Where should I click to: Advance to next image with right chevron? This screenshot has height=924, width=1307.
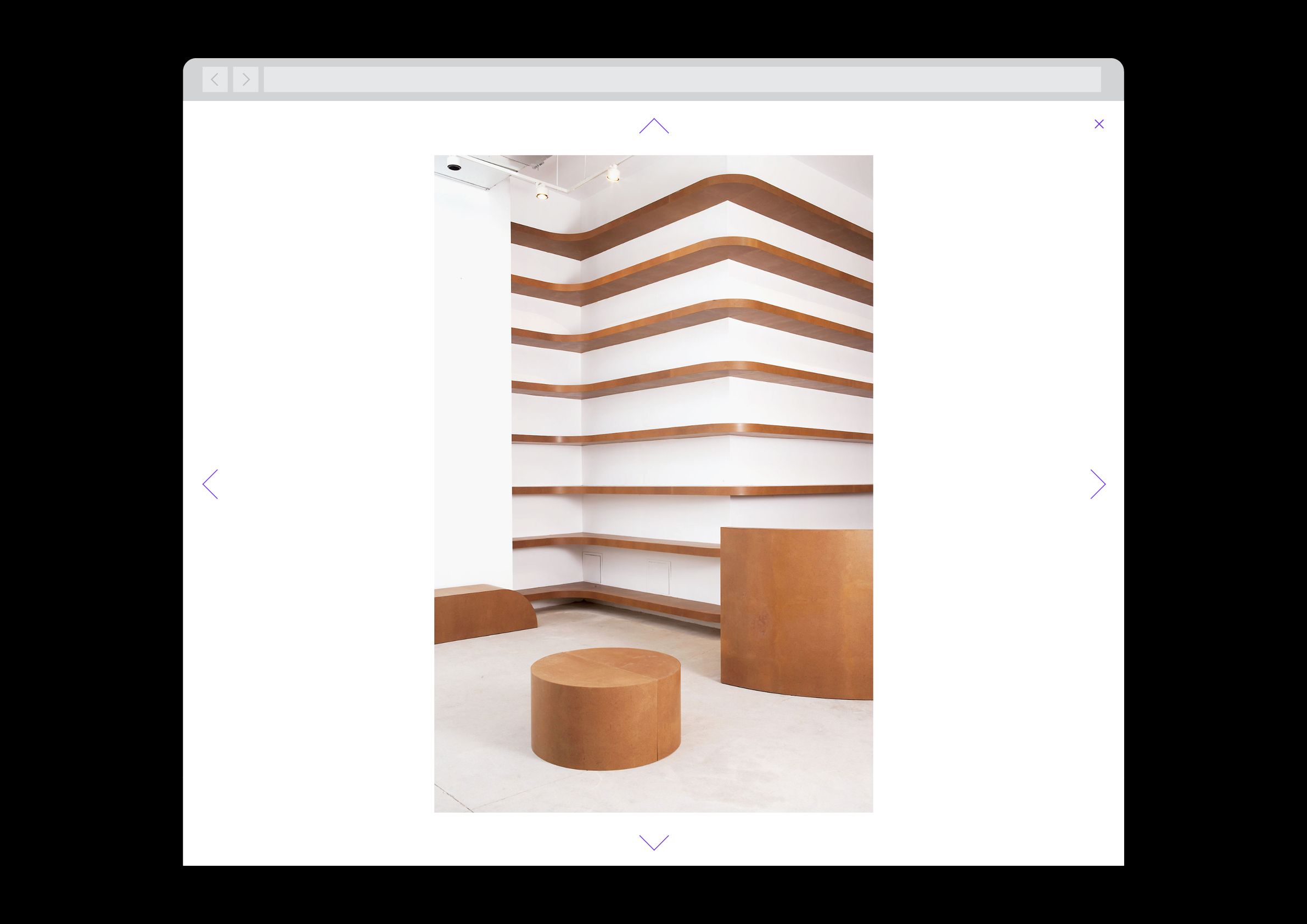(x=1097, y=484)
